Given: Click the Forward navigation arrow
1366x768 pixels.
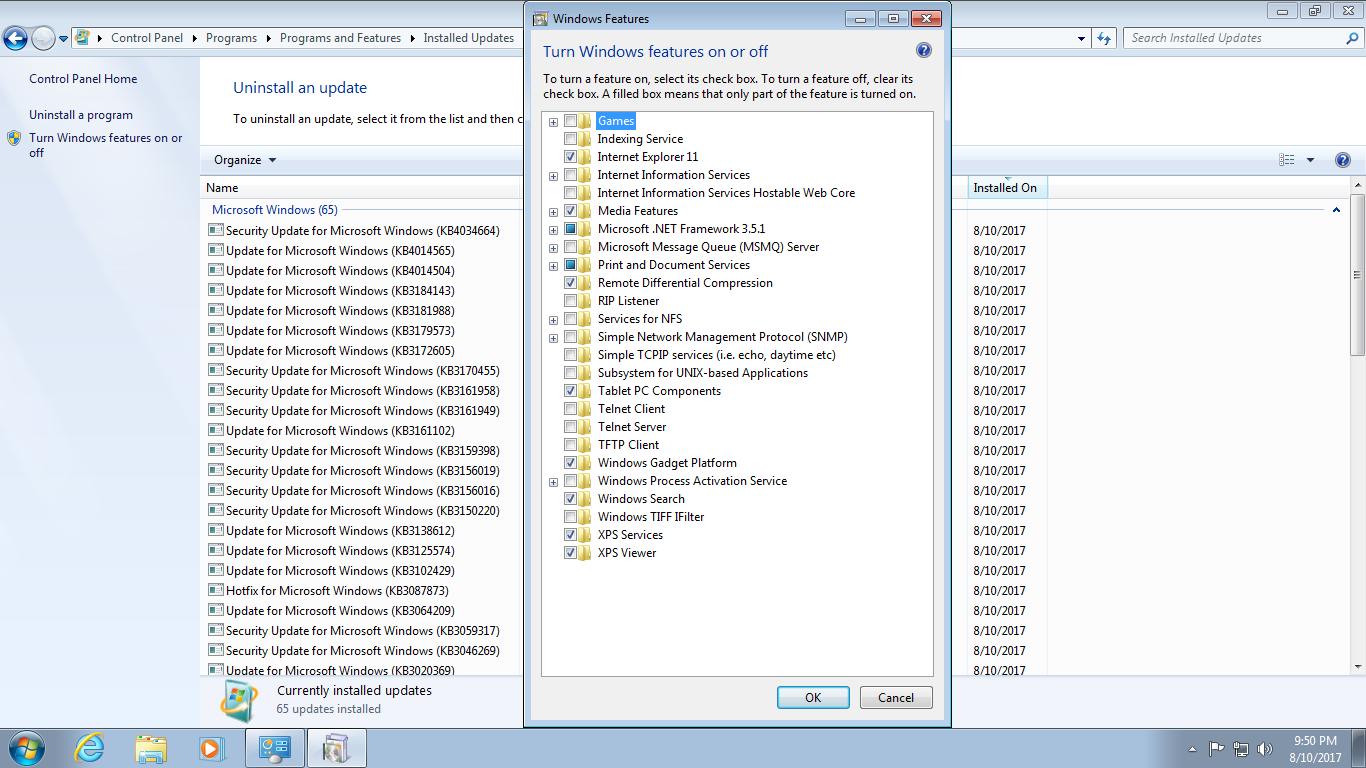Looking at the screenshot, I should (43, 38).
